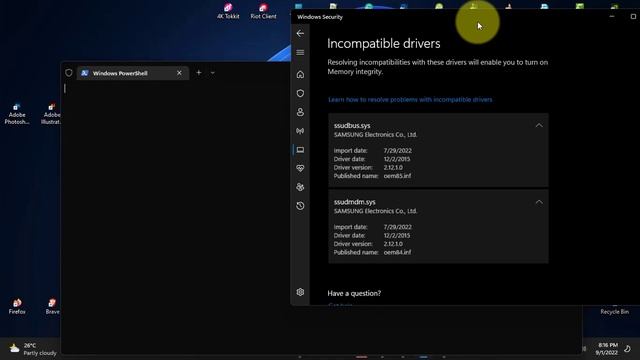The height and width of the screenshot is (360, 640).
Task: Open the Brave desktop shortcut
Action: coord(52,306)
